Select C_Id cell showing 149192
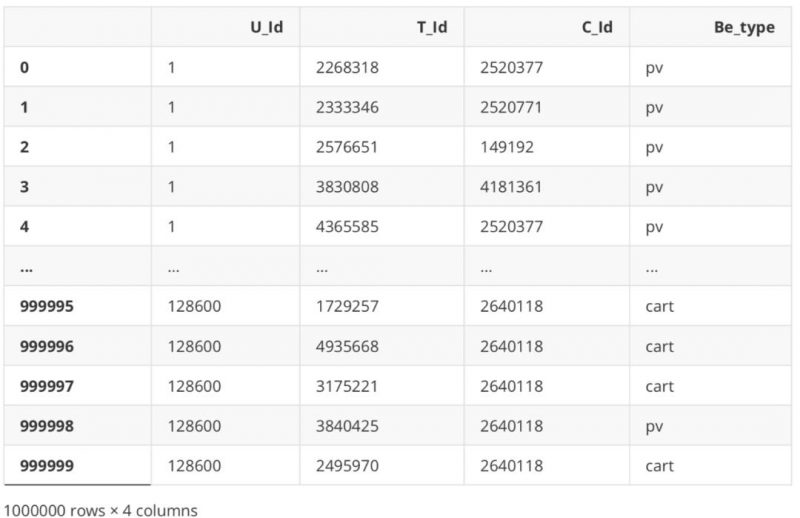Image resolution: width=800 pixels, height=518 pixels. coord(507,147)
